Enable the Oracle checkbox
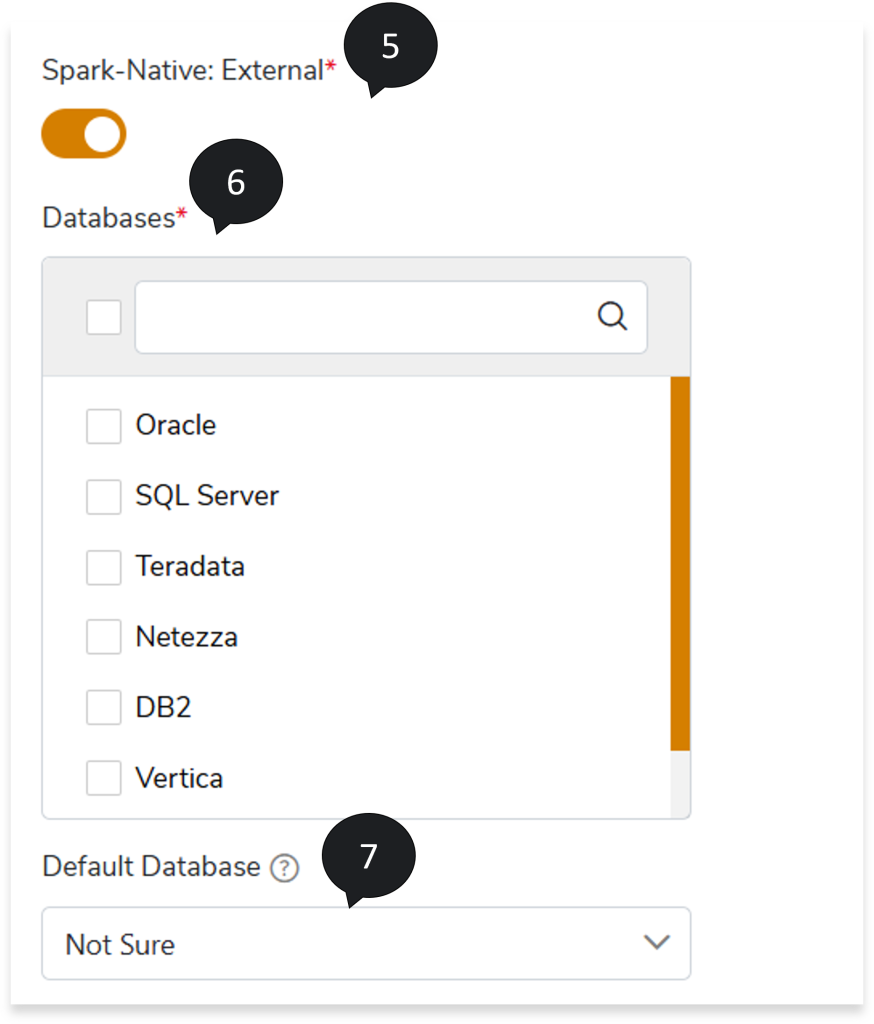Screen dimensions: 874x1024 tap(104, 426)
